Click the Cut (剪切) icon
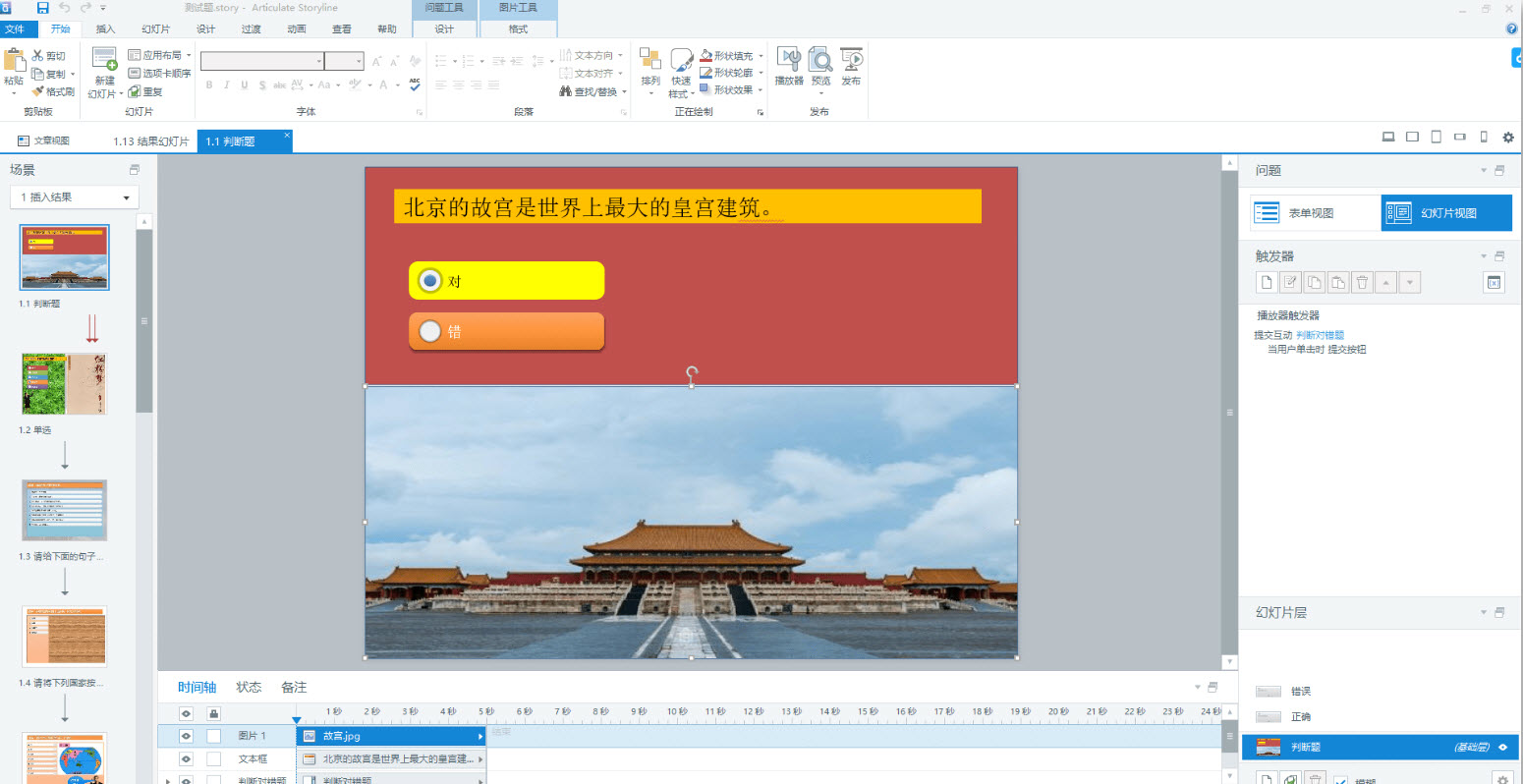This screenshot has height=784, width=1523. 37,56
